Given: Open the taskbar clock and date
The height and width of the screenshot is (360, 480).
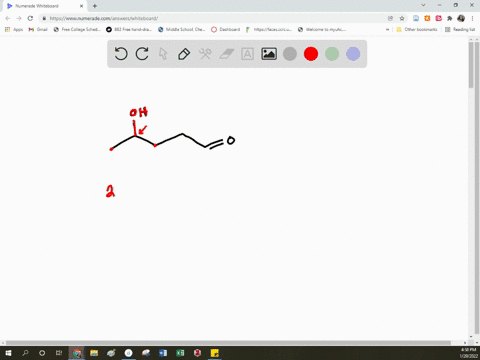Looking at the screenshot, I should pyautogui.click(x=468, y=353).
